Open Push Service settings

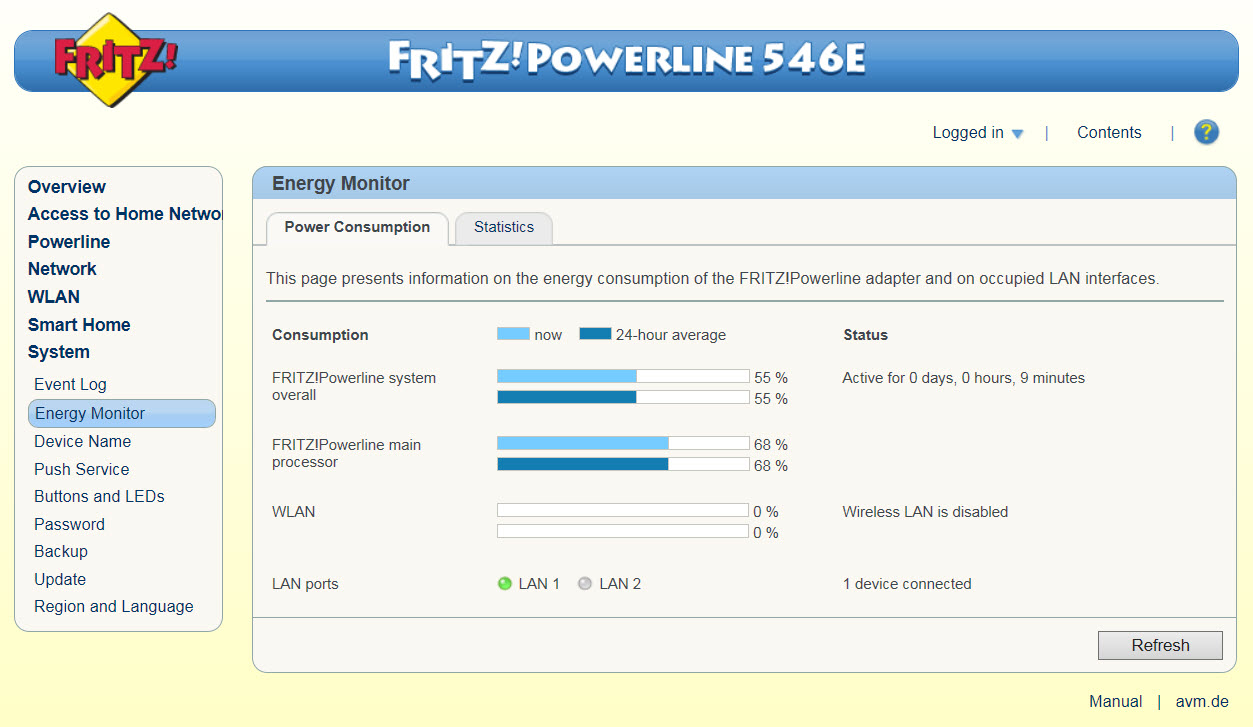[81, 469]
